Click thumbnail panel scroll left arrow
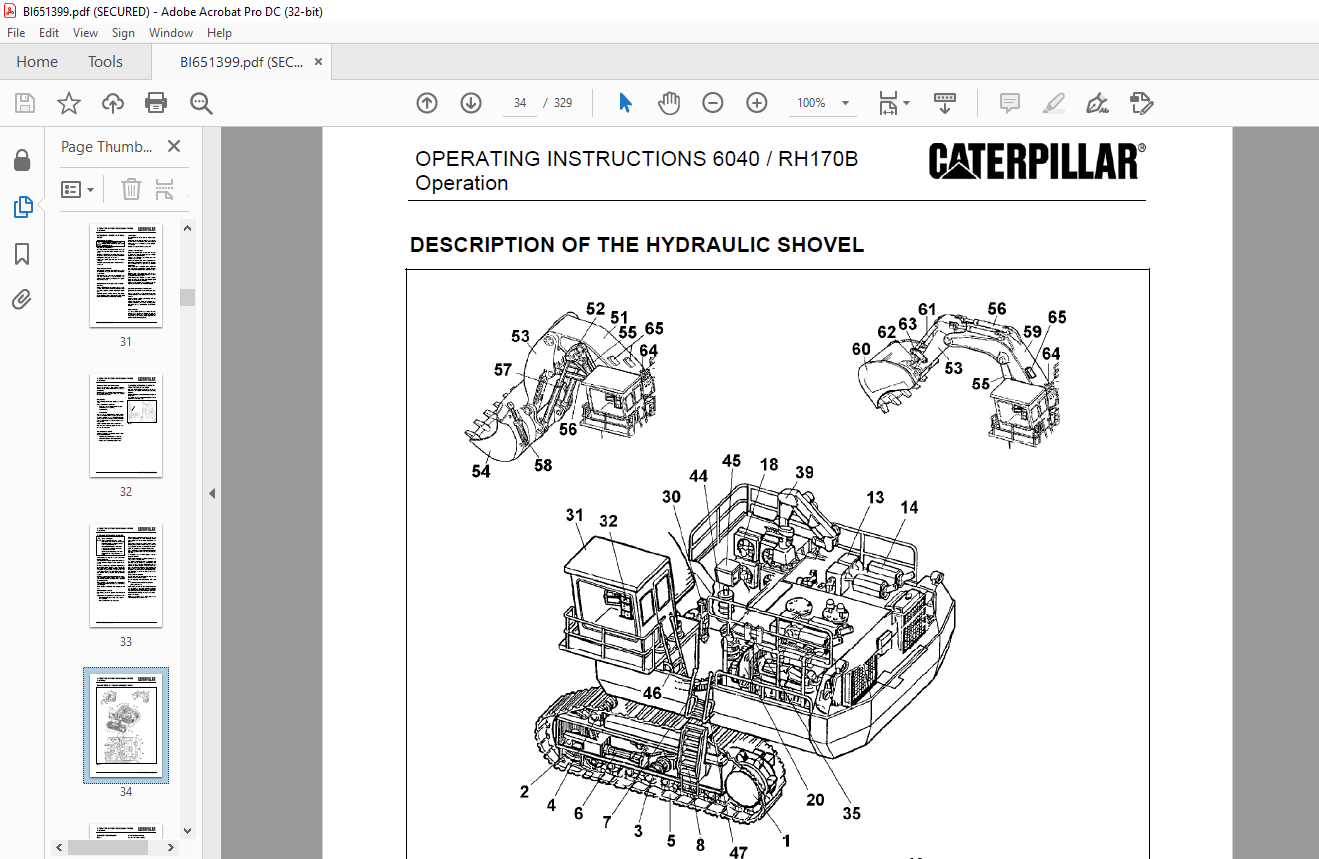This screenshot has height=859, width=1319. point(60,847)
